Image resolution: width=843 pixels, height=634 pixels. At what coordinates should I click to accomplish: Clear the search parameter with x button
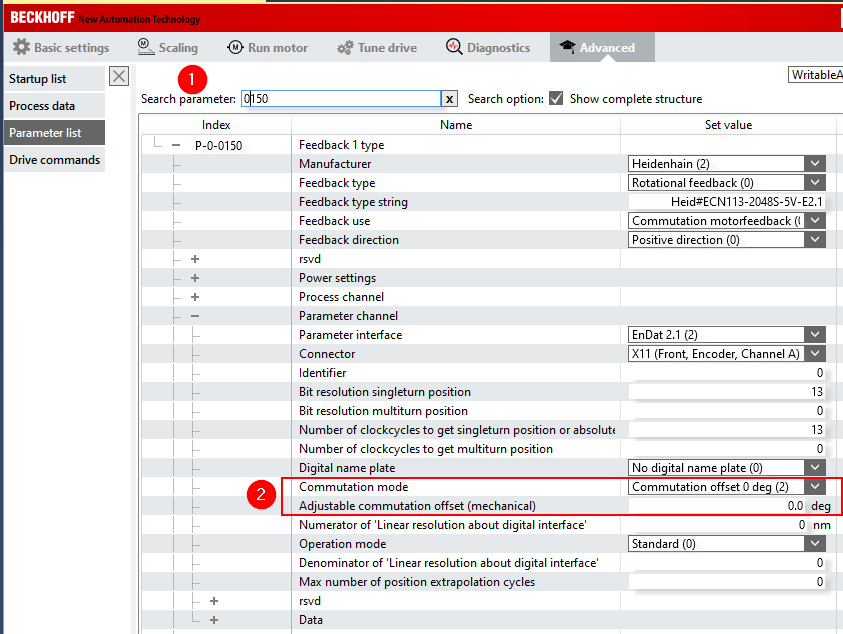tap(450, 99)
